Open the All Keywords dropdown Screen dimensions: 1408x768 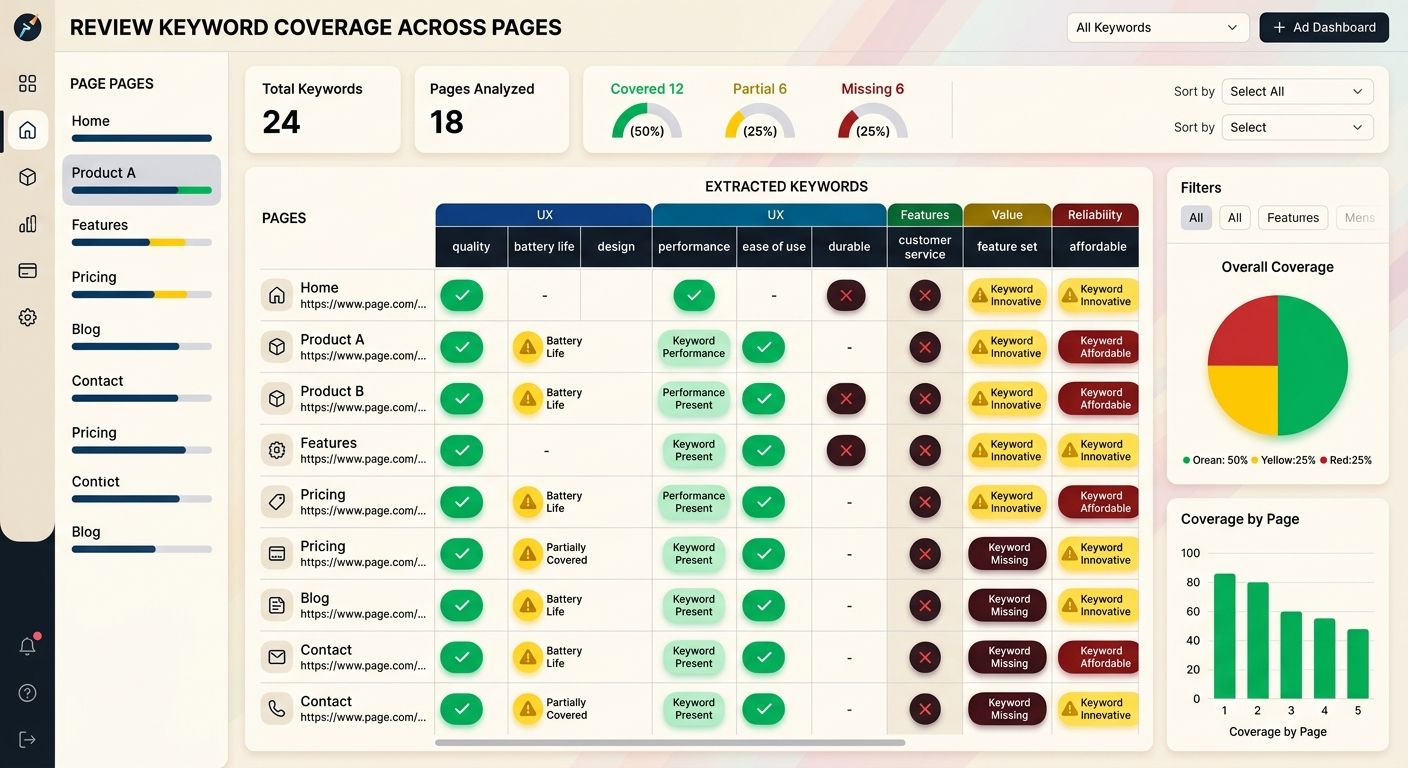click(1157, 27)
